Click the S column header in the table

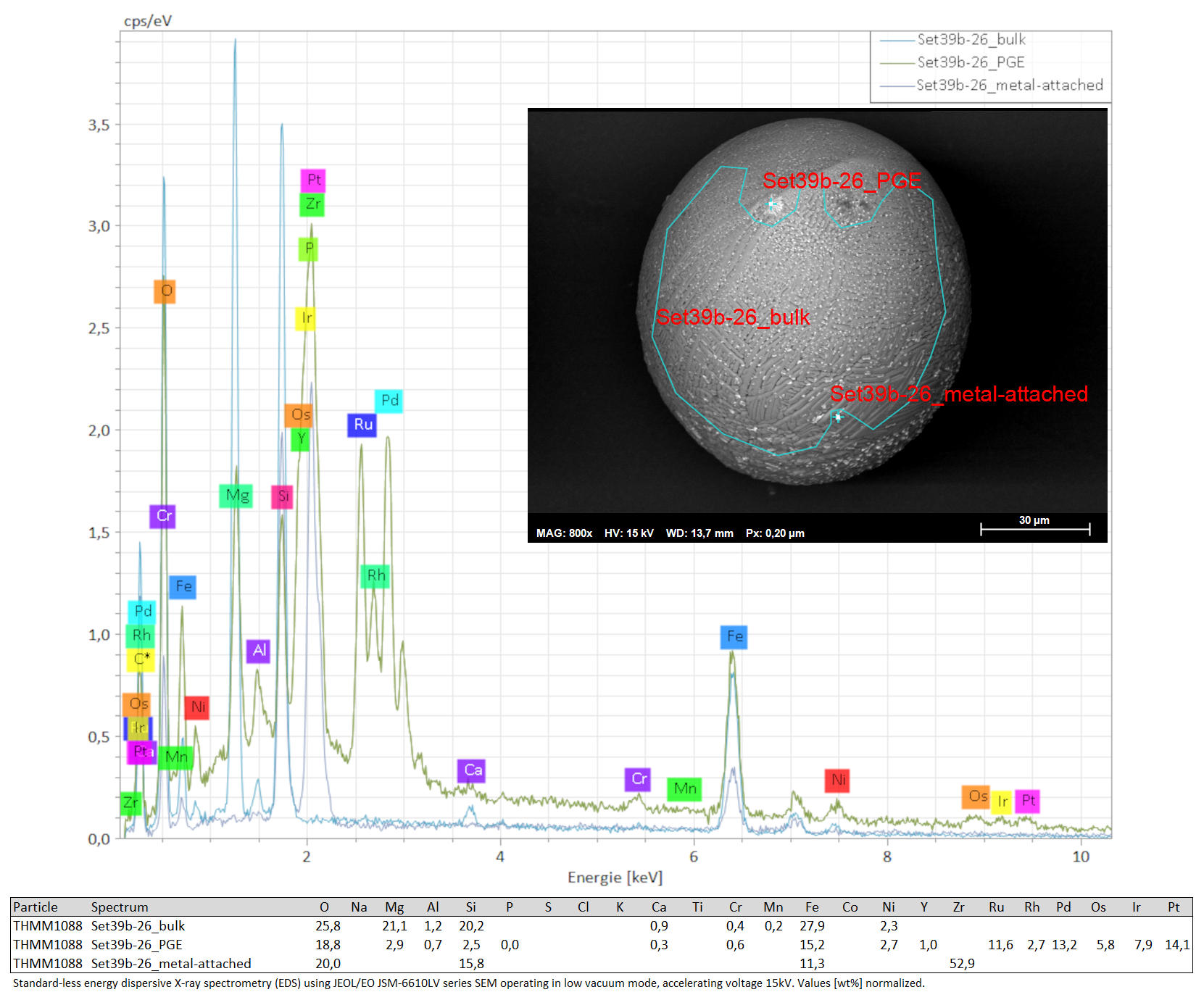548,907
